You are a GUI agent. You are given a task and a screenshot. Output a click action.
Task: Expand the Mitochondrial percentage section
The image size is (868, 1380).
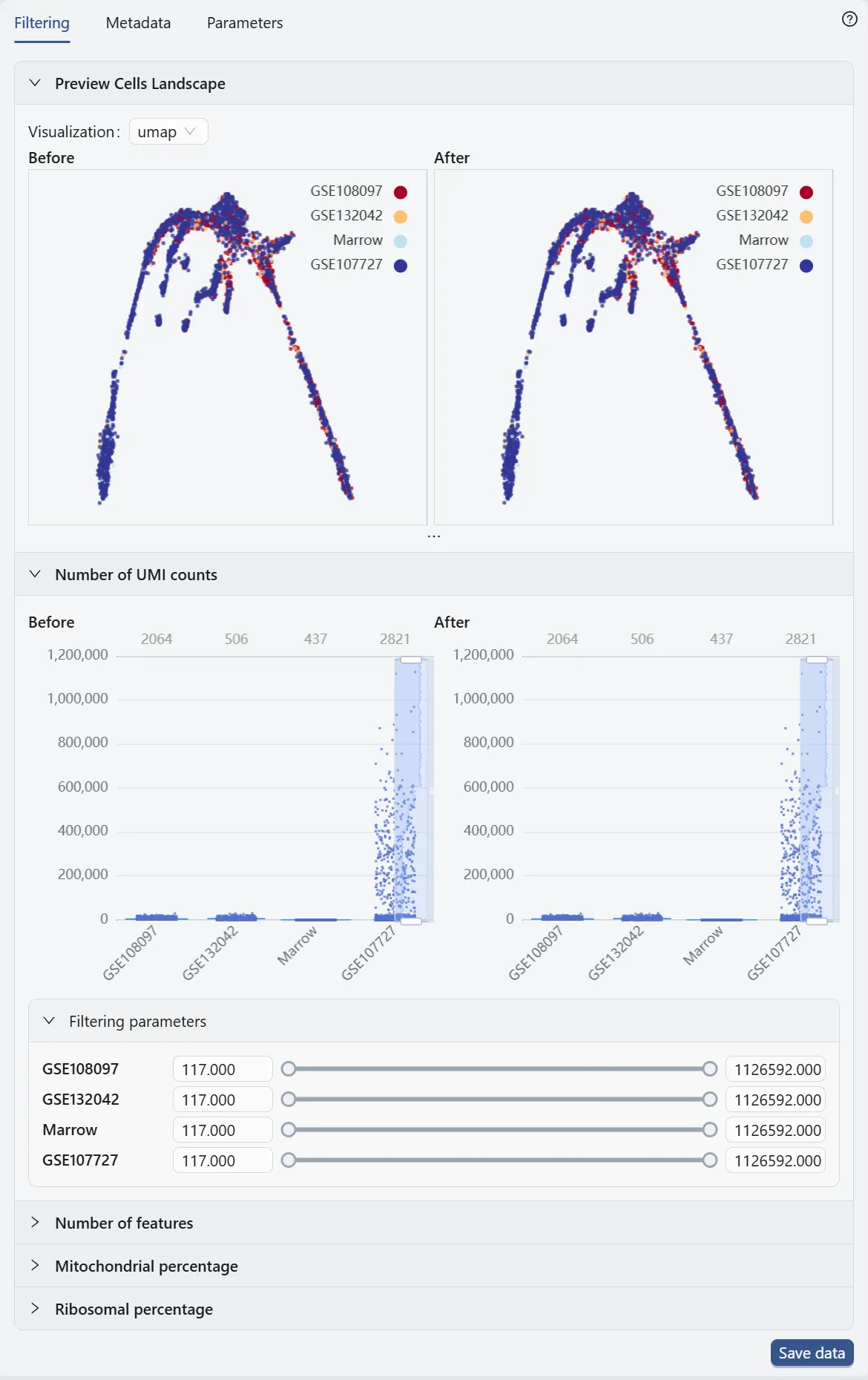click(x=35, y=1266)
